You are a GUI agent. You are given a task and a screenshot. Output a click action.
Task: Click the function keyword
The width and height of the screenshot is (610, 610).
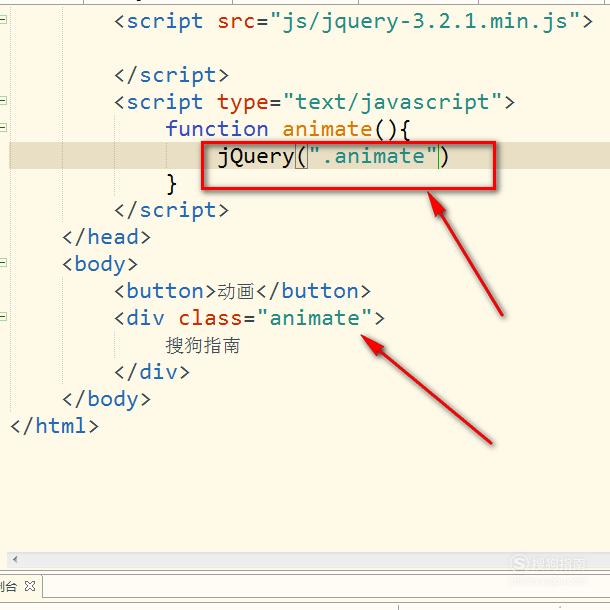point(217,128)
